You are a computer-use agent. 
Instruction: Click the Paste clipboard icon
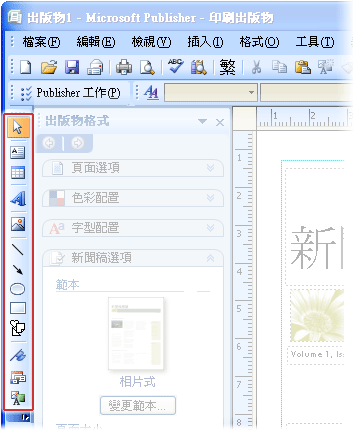pyautogui.click(x=302, y=67)
